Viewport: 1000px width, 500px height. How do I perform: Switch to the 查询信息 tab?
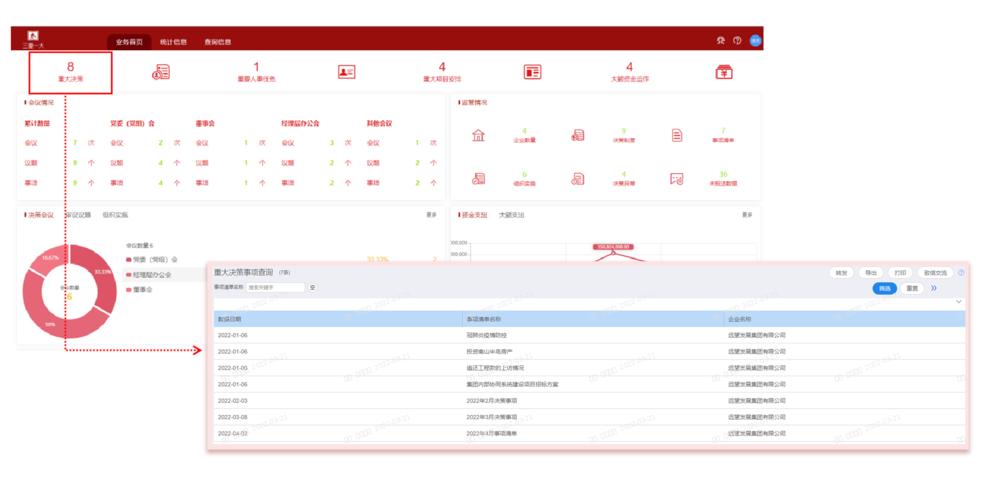coord(217,42)
